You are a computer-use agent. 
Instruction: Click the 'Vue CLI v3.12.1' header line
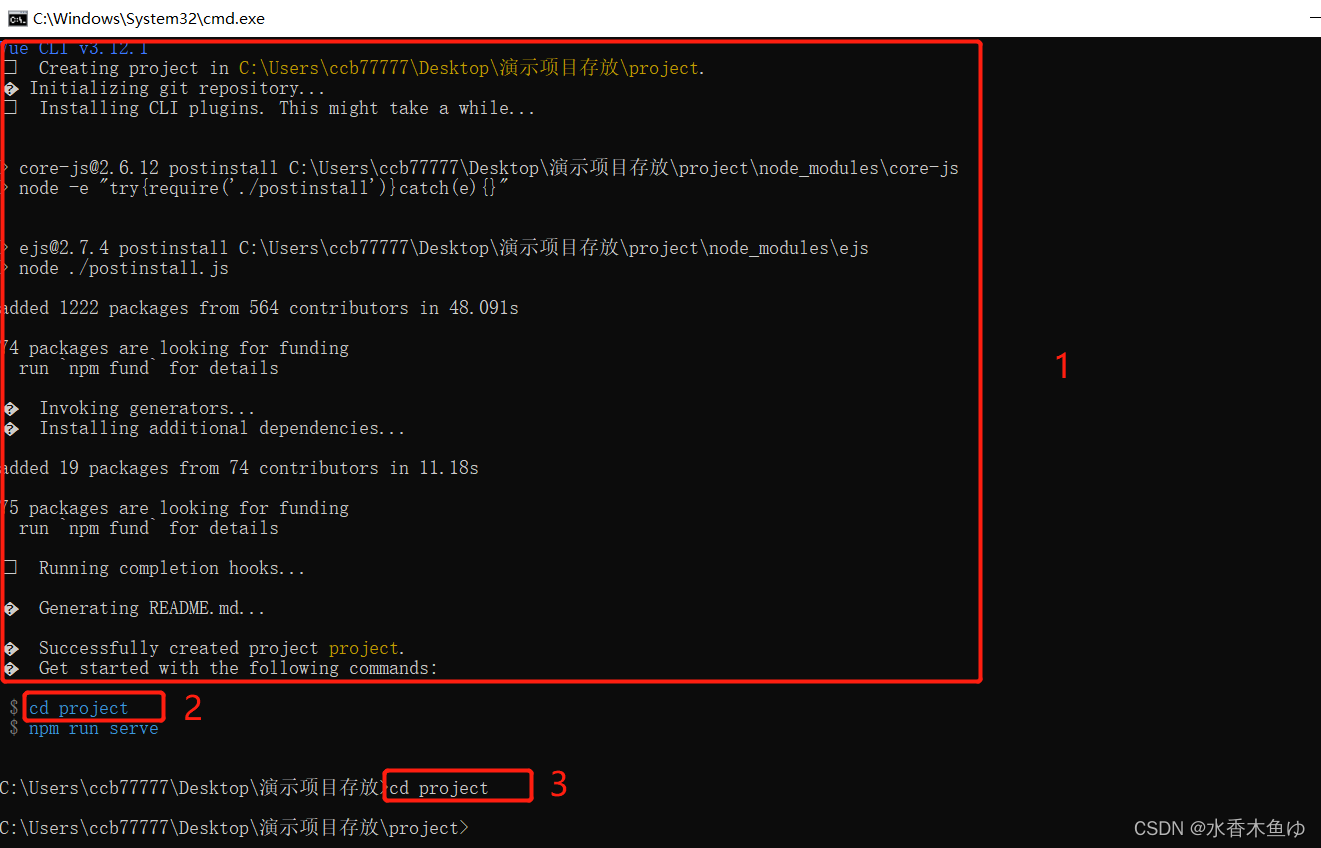76,48
